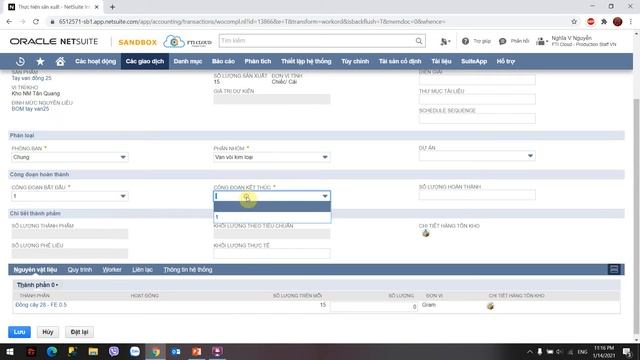Open Viber from the taskbar
Image resolution: width=640 pixels, height=360 pixels.
tap(114, 351)
